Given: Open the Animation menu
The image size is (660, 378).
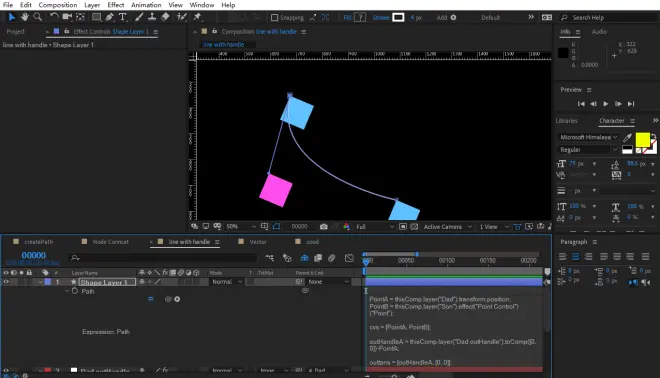Looking at the screenshot, I should 146,5.
